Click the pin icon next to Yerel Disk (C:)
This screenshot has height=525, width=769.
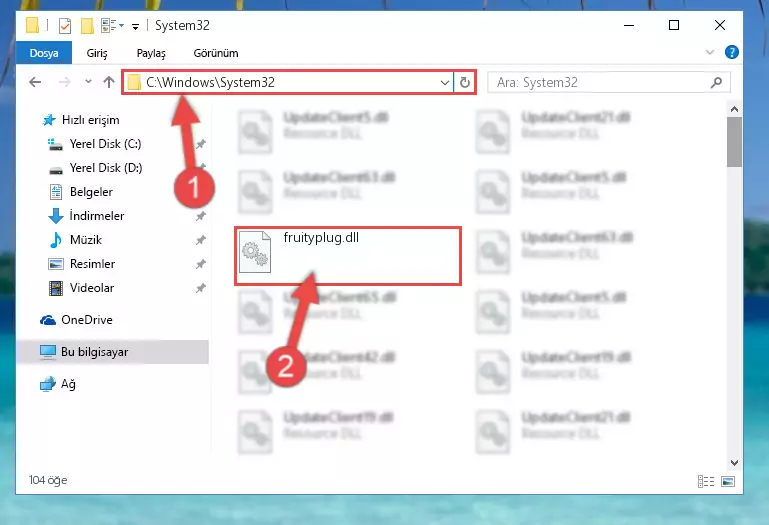pos(201,144)
